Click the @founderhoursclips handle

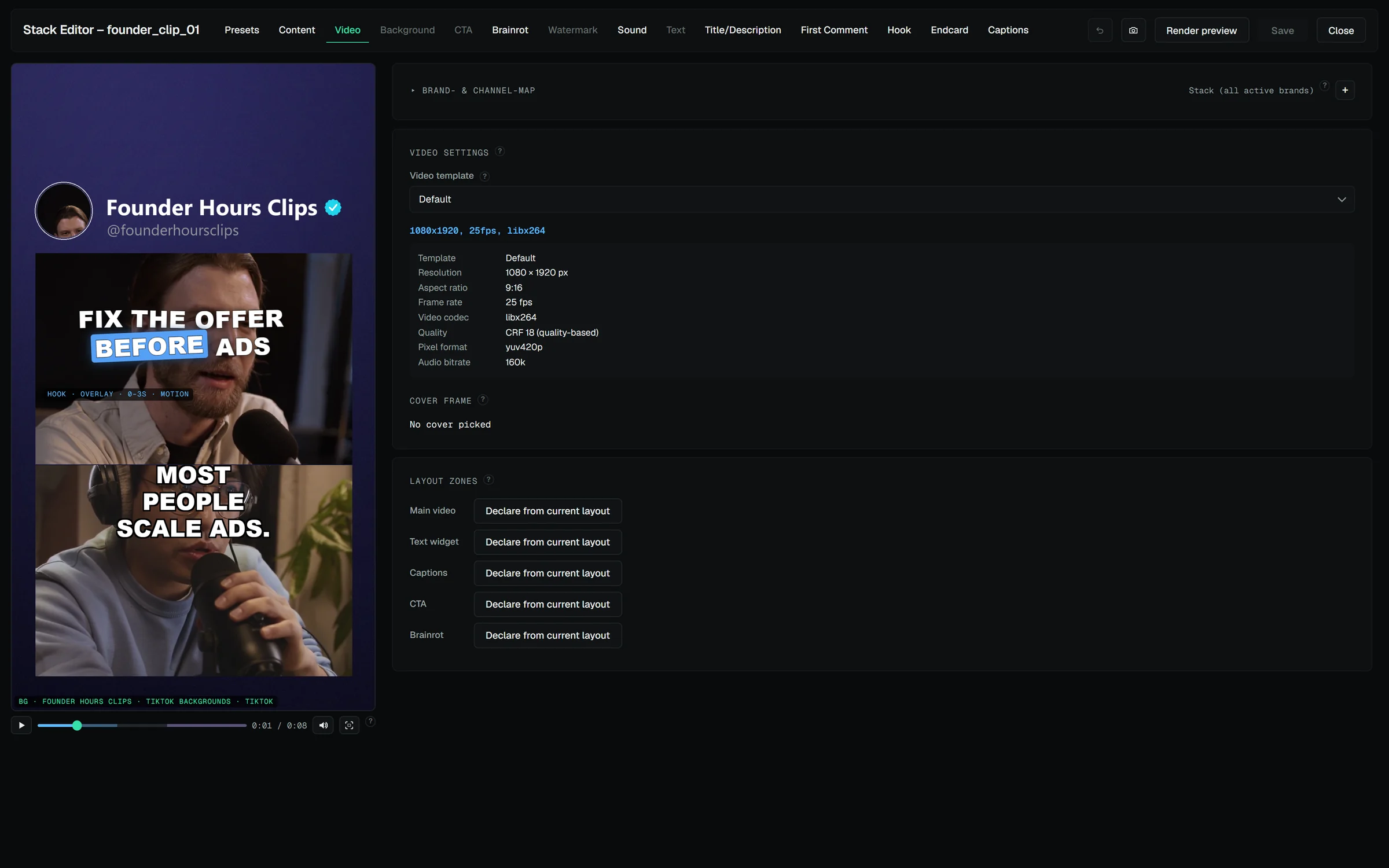tap(172, 230)
